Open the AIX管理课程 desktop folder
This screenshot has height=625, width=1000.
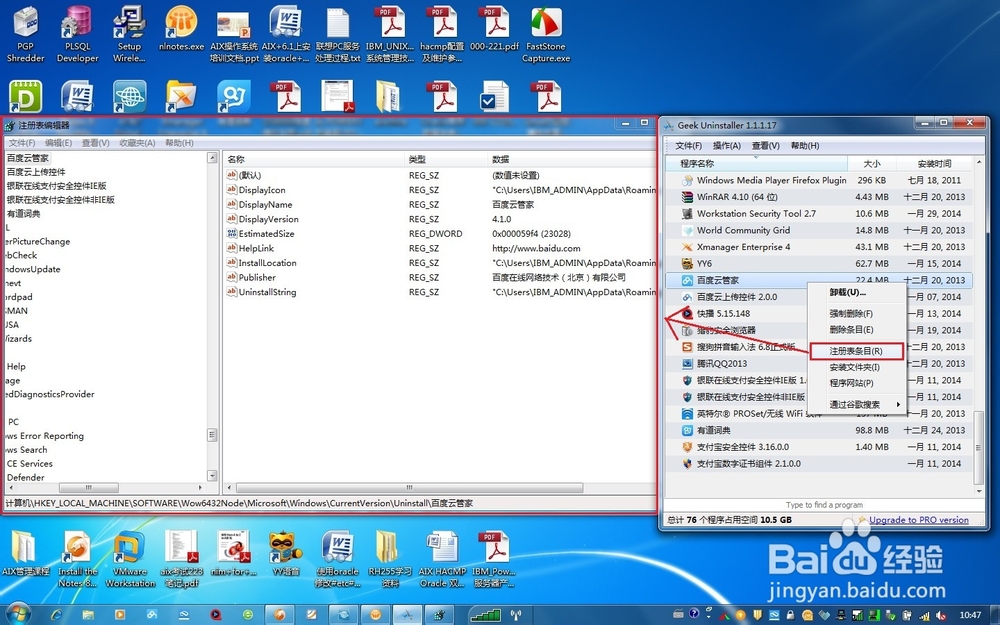[x=26, y=554]
